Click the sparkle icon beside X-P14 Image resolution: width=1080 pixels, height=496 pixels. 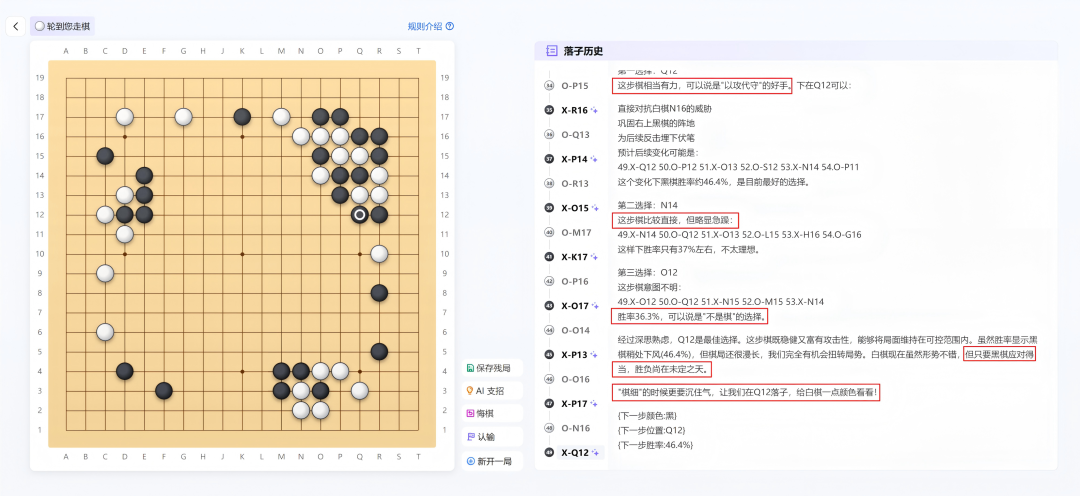coord(594,159)
